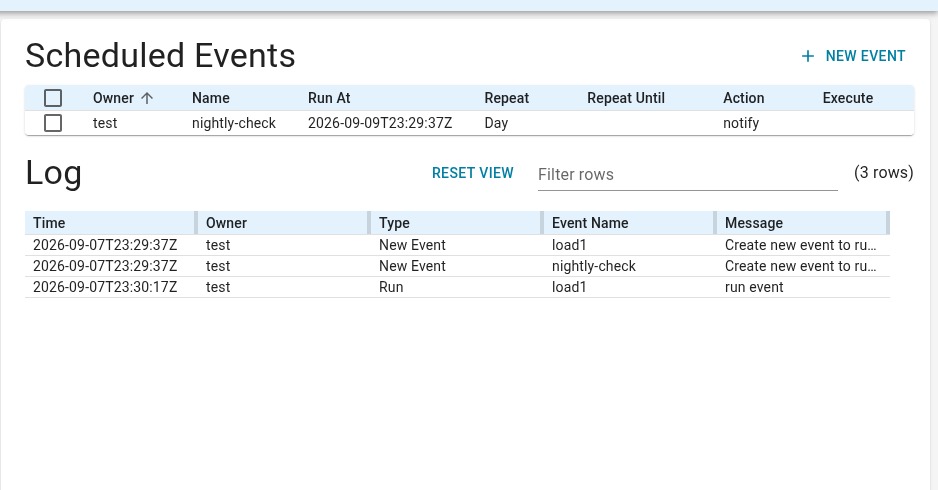The image size is (938, 490).
Task: Click the Action column header
Action: (x=744, y=98)
